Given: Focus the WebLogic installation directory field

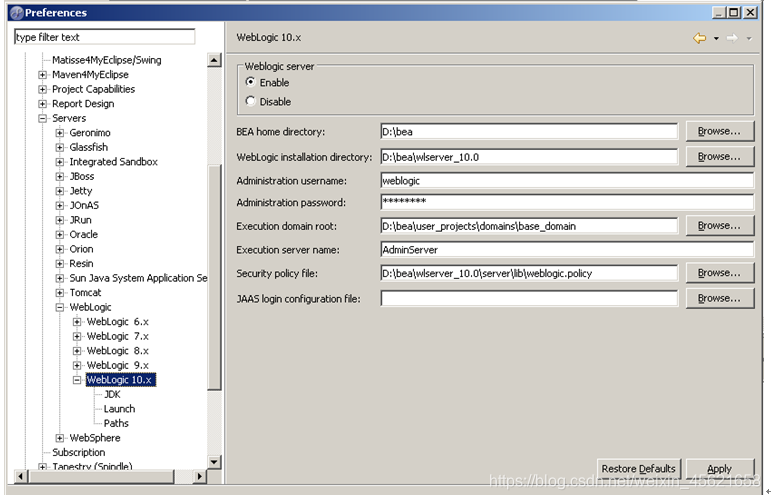Looking at the screenshot, I should (529, 157).
